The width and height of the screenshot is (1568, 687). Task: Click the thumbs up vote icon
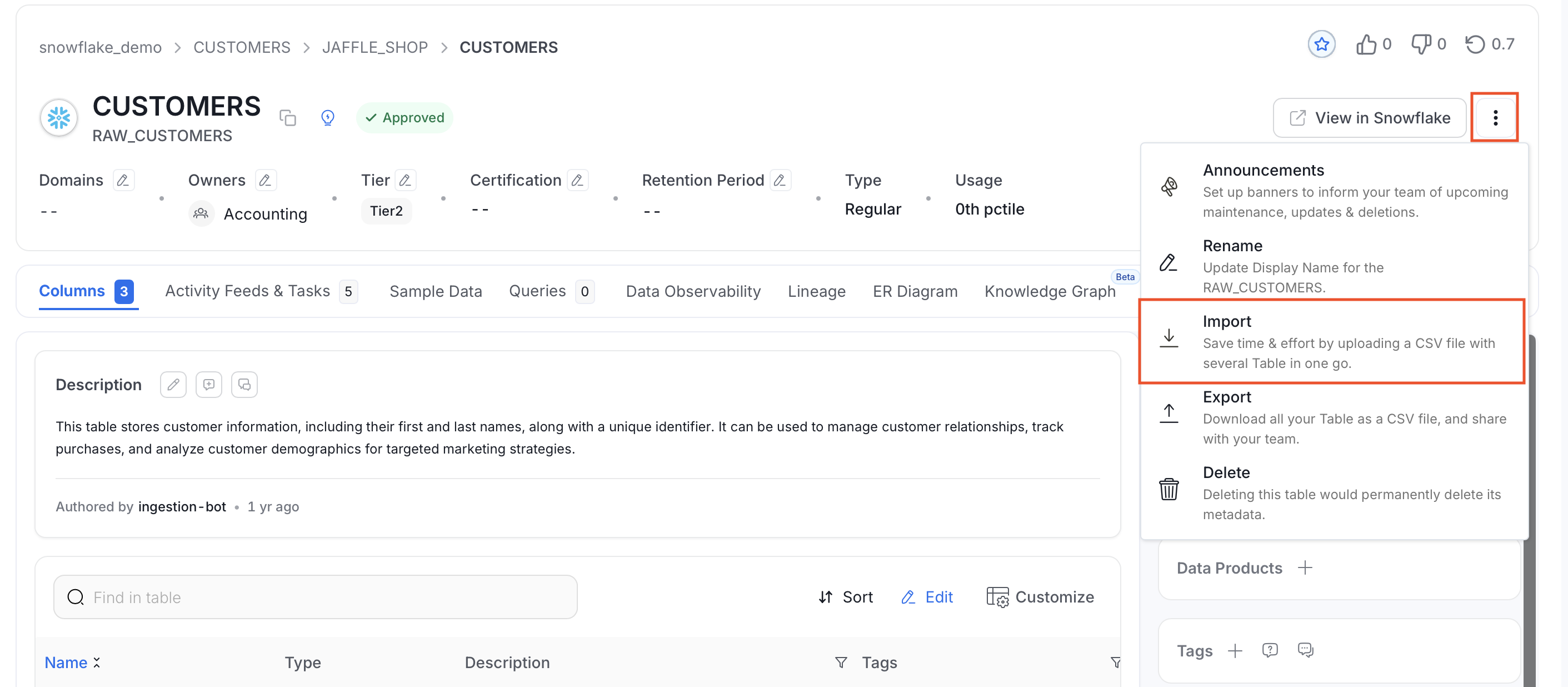coord(1366,44)
